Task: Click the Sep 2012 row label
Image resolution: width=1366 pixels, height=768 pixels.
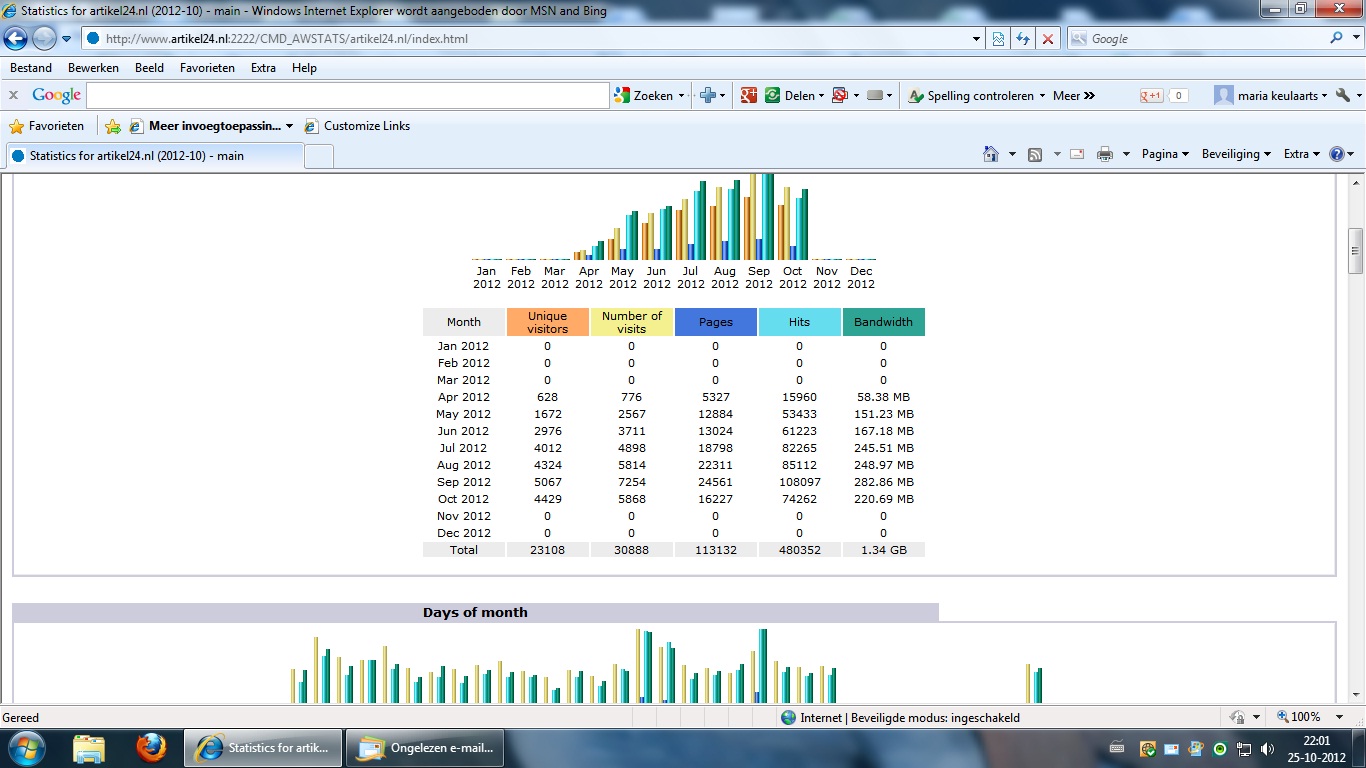Action: coord(464,482)
